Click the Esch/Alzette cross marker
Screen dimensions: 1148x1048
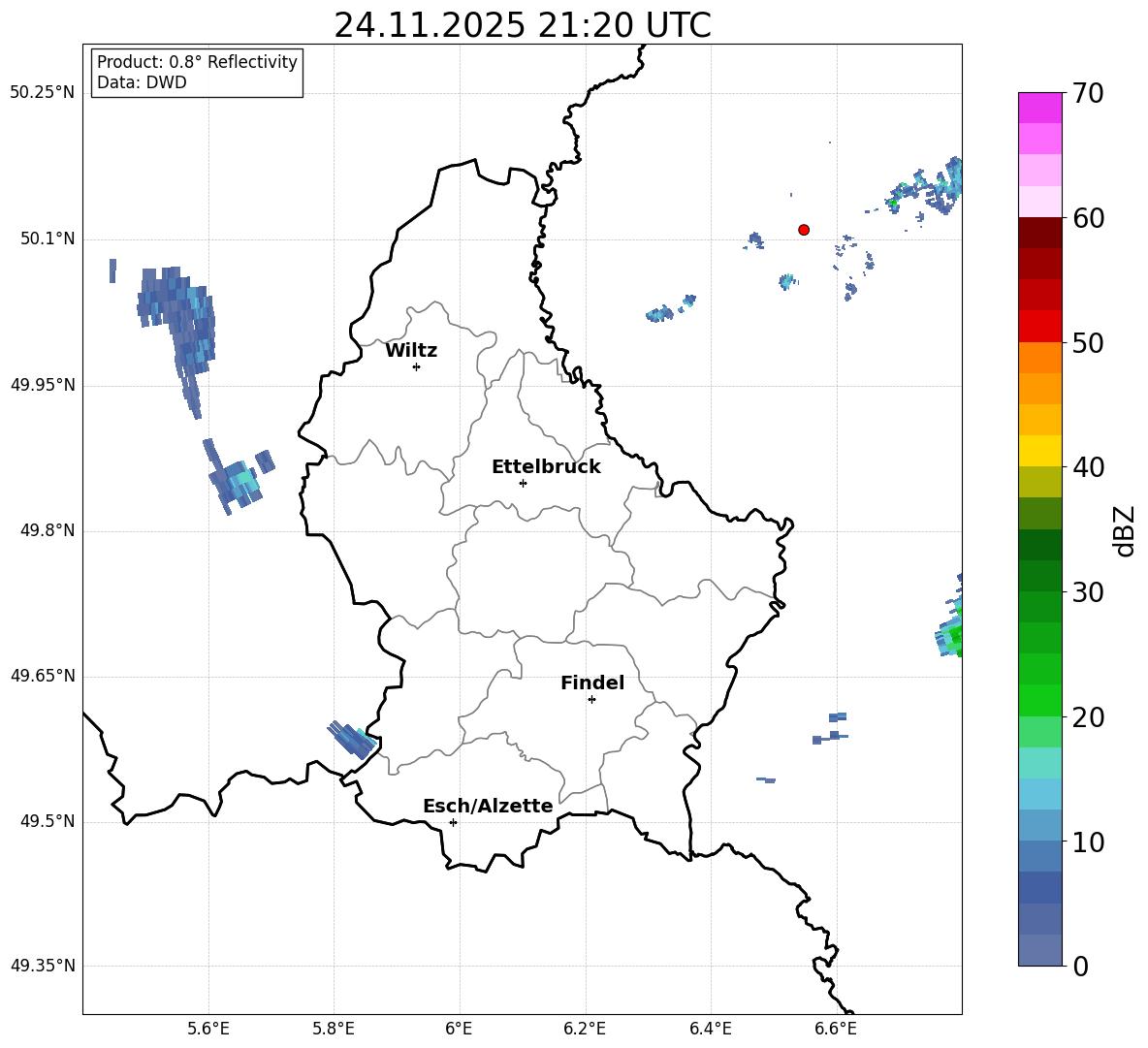point(453,822)
